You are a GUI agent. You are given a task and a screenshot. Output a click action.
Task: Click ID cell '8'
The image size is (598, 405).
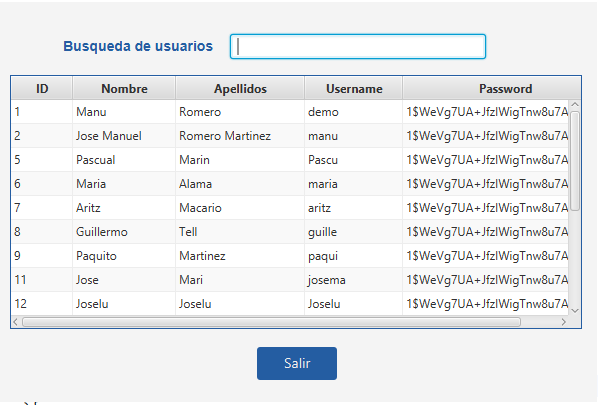point(42,232)
